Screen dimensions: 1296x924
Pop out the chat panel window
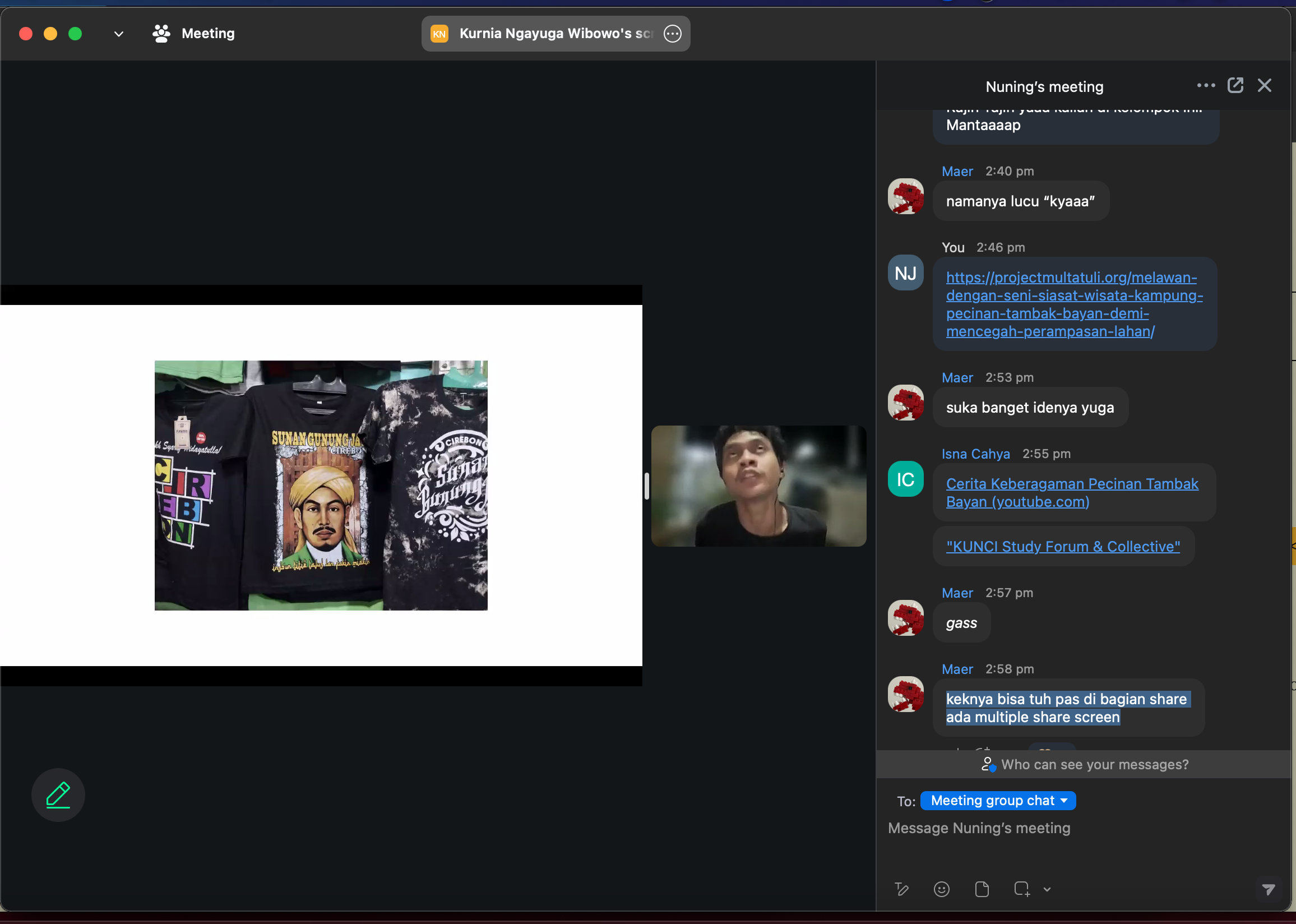click(x=1235, y=85)
